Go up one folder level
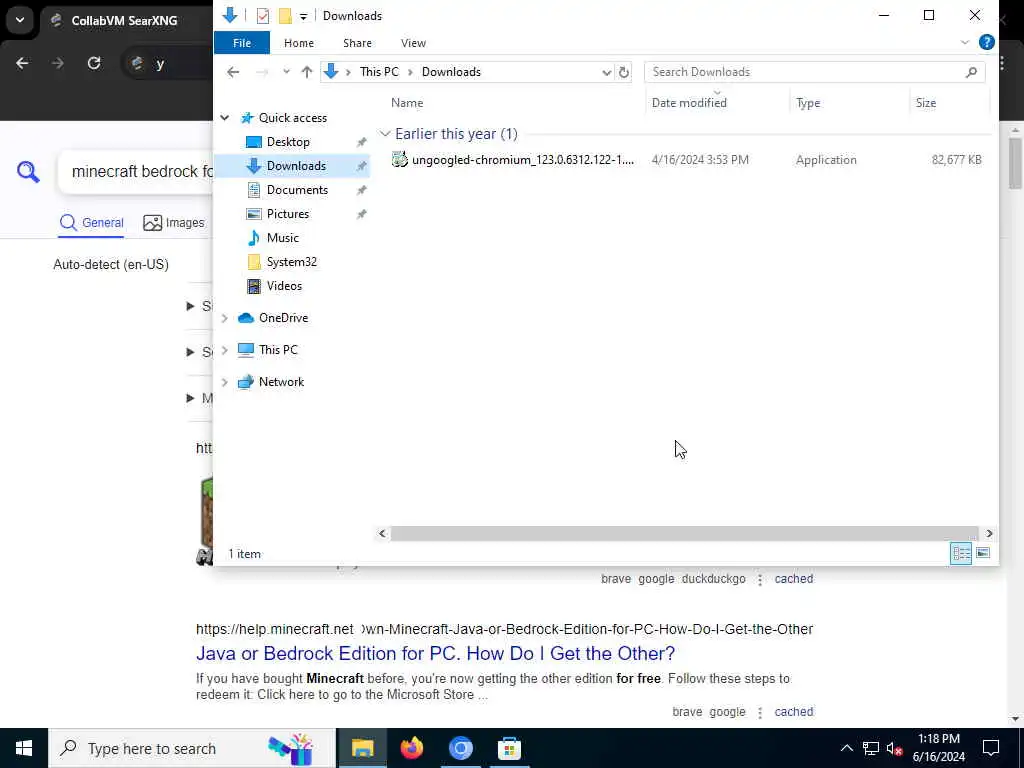The height and width of the screenshot is (768, 1024). pos(306,72)
